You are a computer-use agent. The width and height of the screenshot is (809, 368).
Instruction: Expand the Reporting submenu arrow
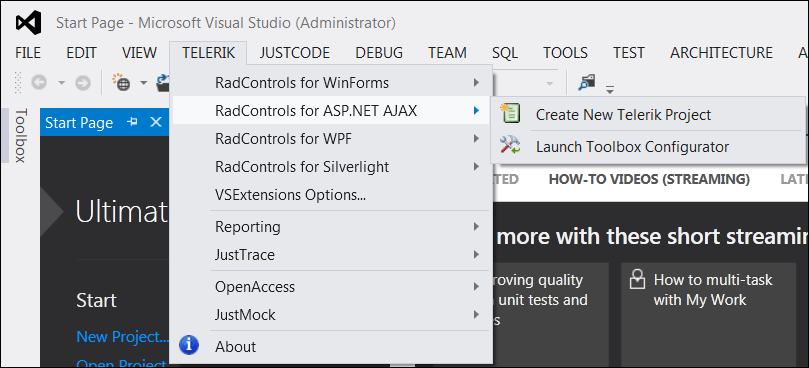tap(476, 227)
